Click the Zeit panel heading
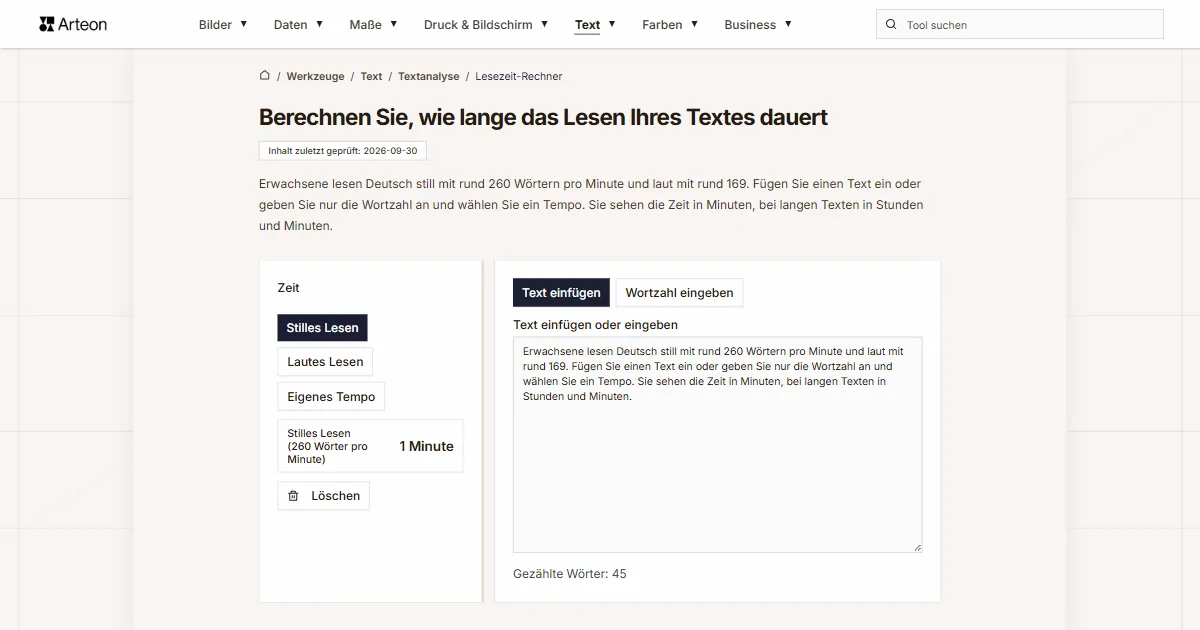Image resolution: width=1200 pixels, height=630 pixels. [x=288, y=288]
